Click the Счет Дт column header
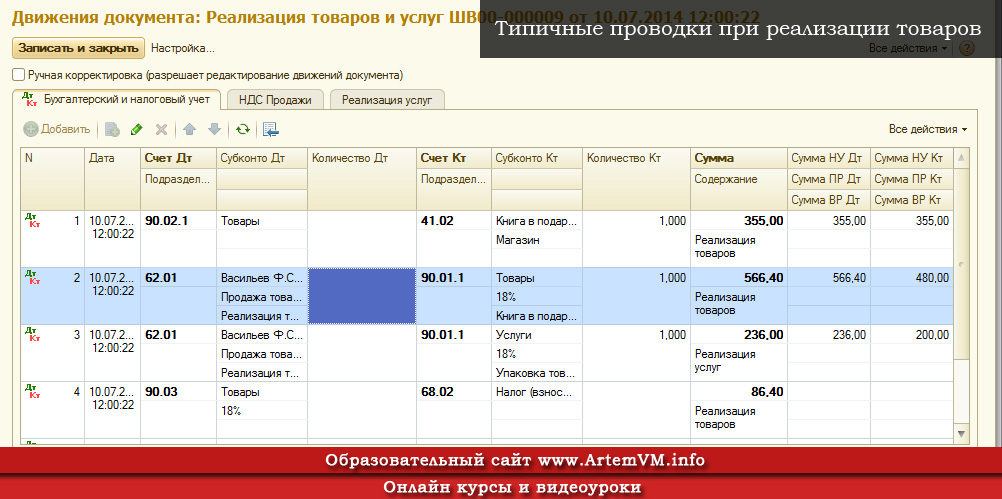1002x499 pixels. coord(178,158)
